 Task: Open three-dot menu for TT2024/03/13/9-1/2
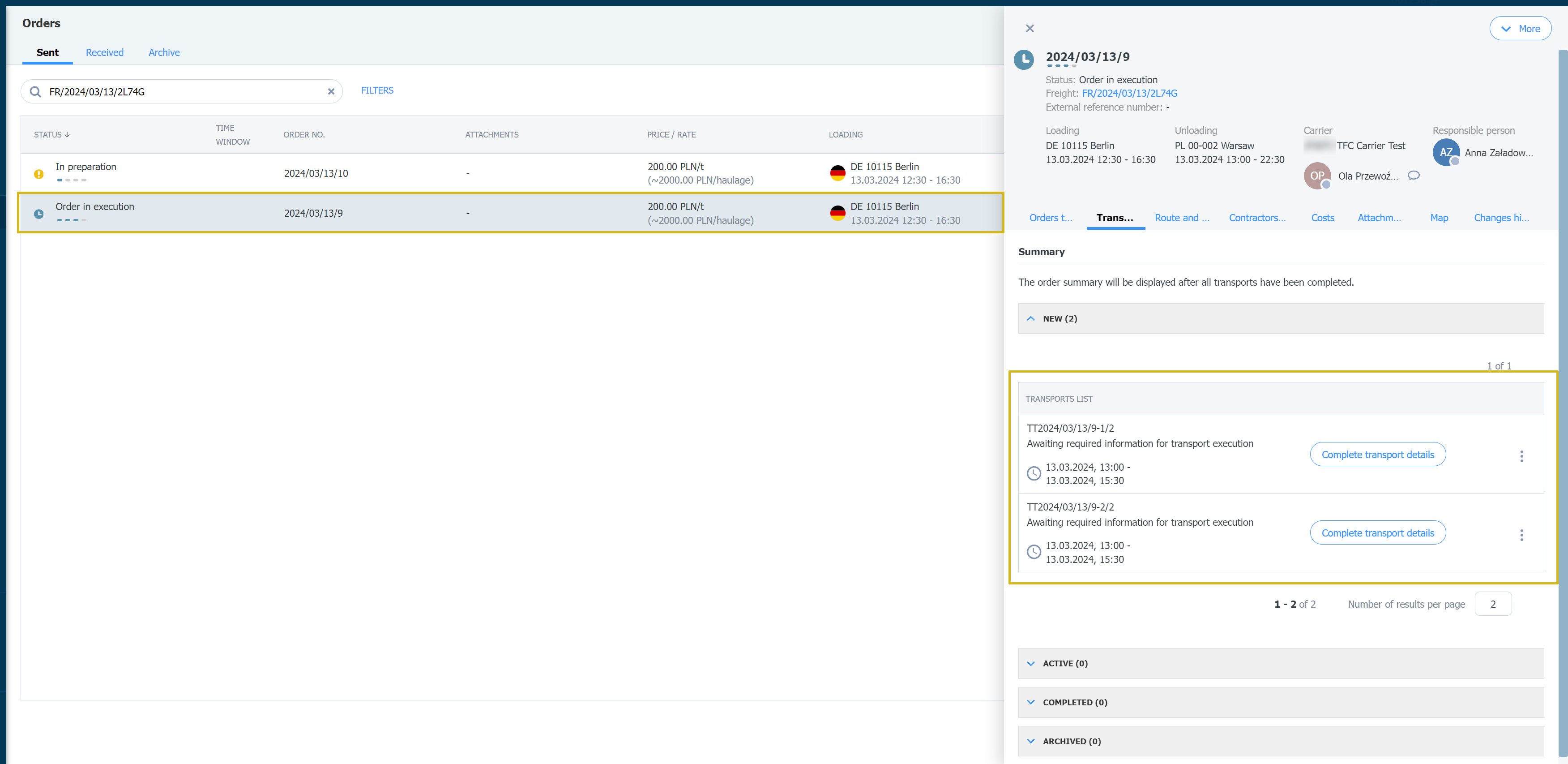(x=1521, y=456)
